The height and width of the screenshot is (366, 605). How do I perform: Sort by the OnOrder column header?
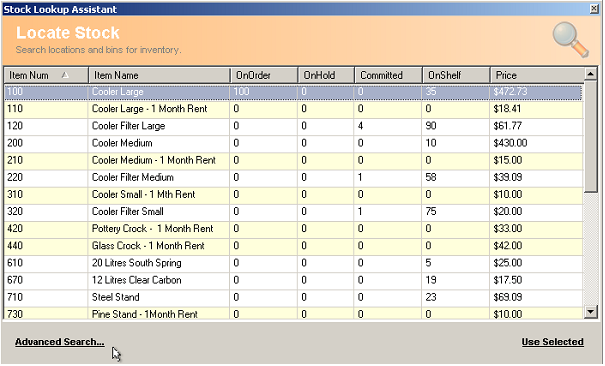pos(264,75)
